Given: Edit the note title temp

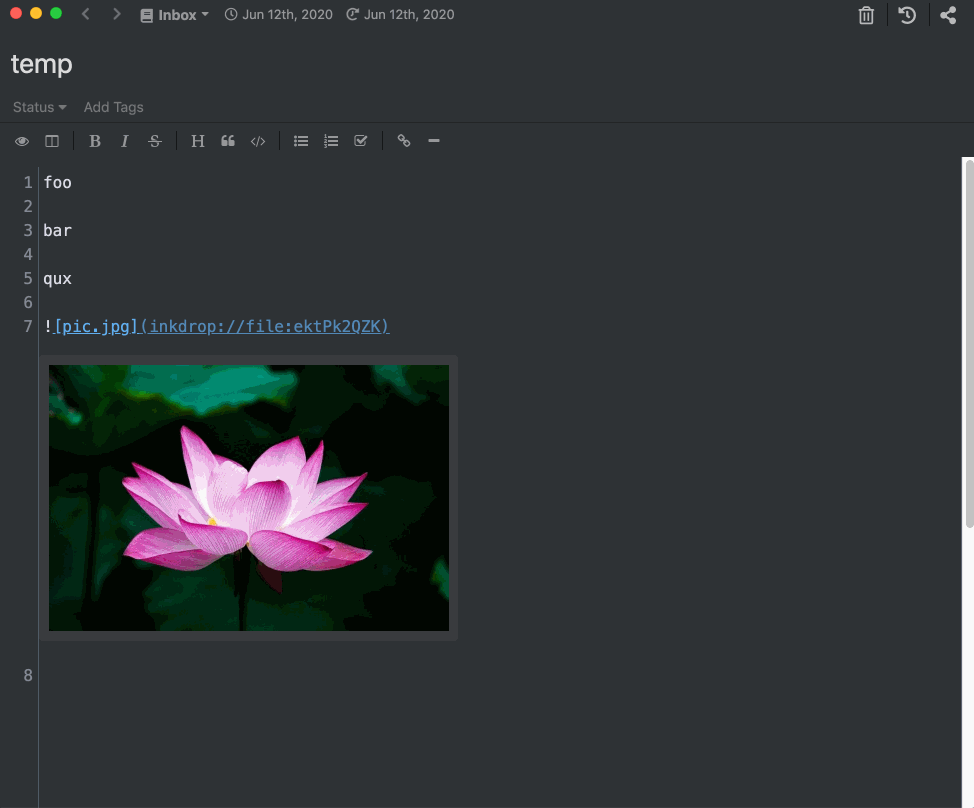Looking at the screenshot, I should [42, 65].
